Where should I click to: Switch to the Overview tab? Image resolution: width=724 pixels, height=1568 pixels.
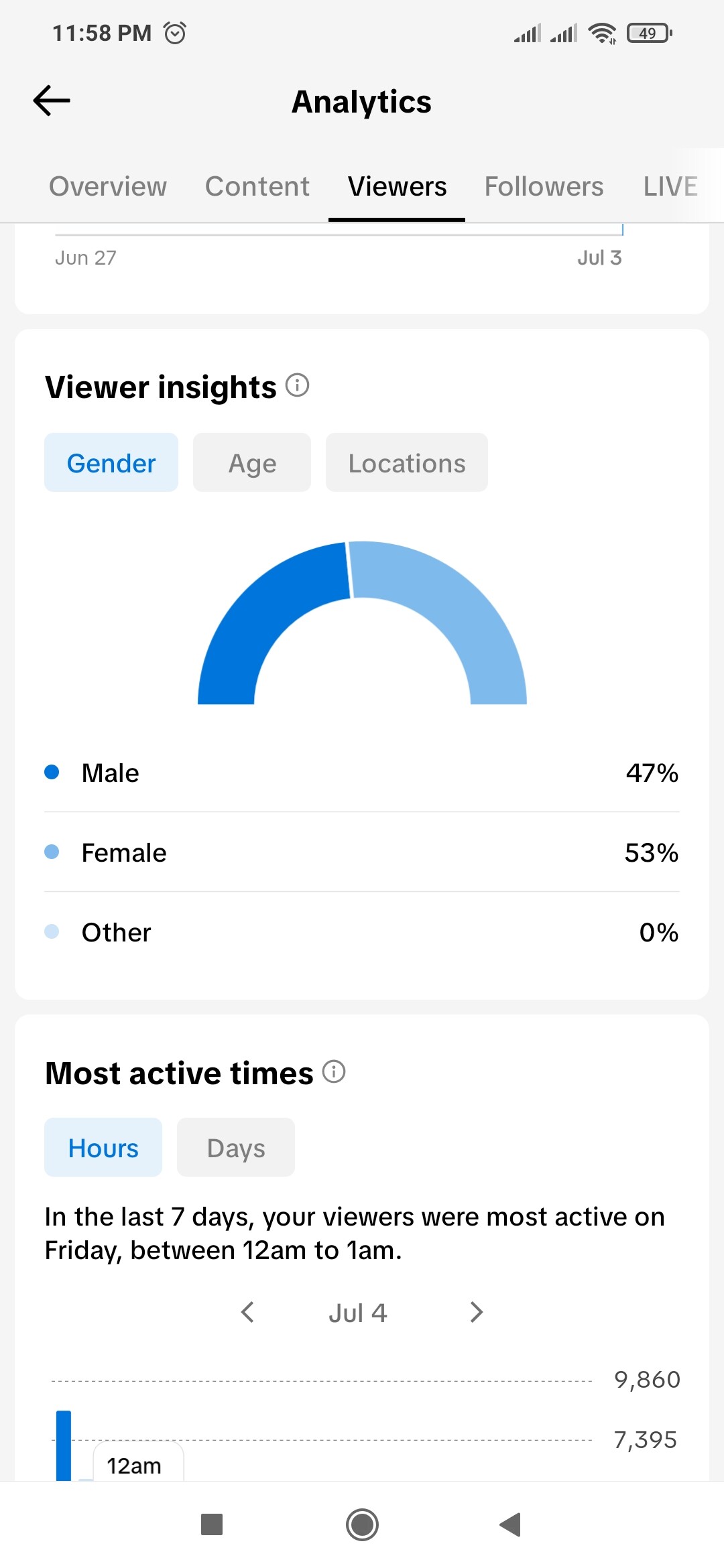pos(108,186)
